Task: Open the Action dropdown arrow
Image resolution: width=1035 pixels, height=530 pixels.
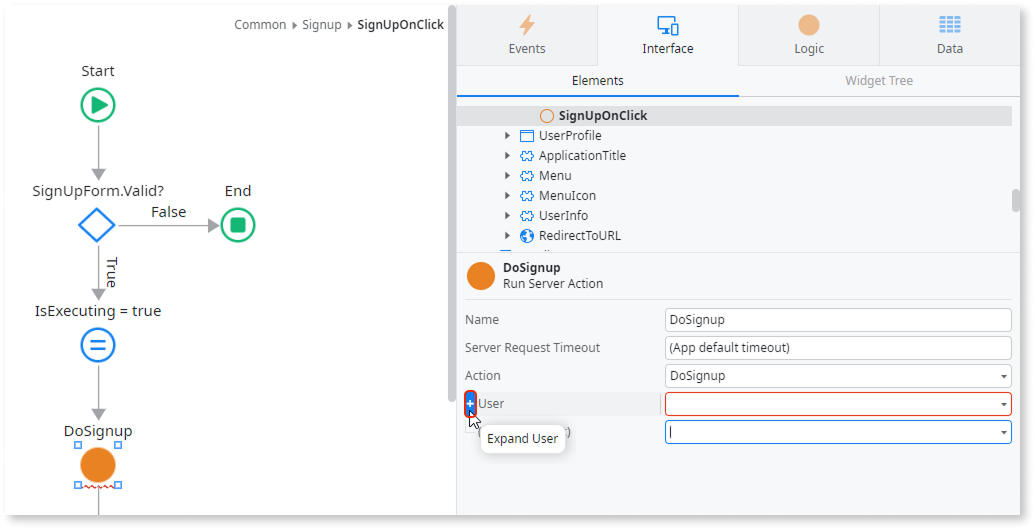Action: 1003,376
